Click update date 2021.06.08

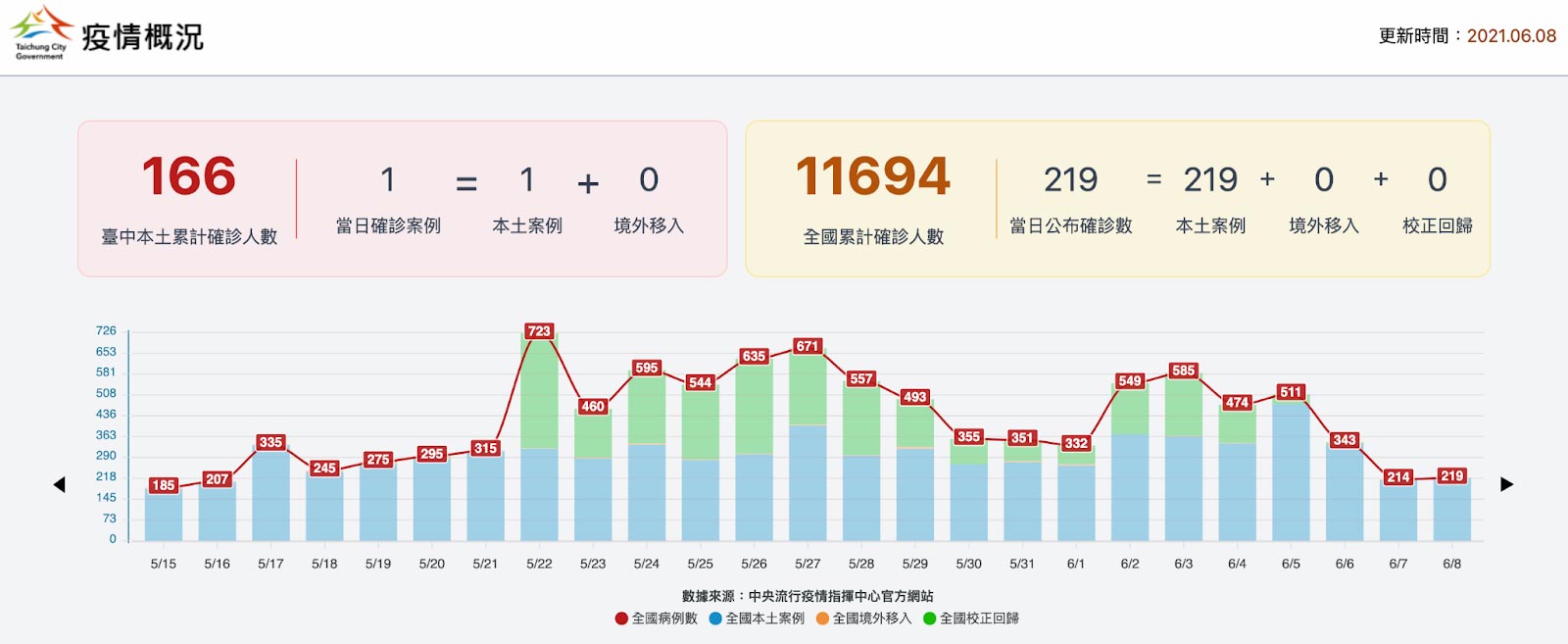point(1511,36)
